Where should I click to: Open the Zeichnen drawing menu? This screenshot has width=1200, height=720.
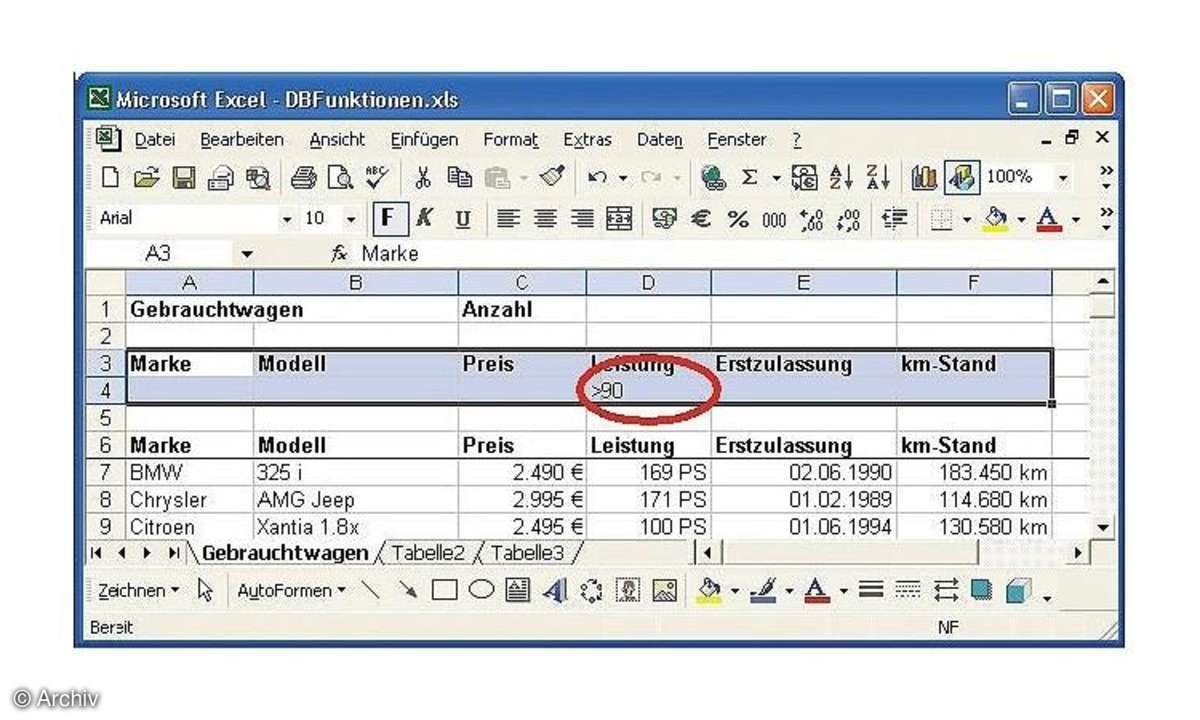138,591
